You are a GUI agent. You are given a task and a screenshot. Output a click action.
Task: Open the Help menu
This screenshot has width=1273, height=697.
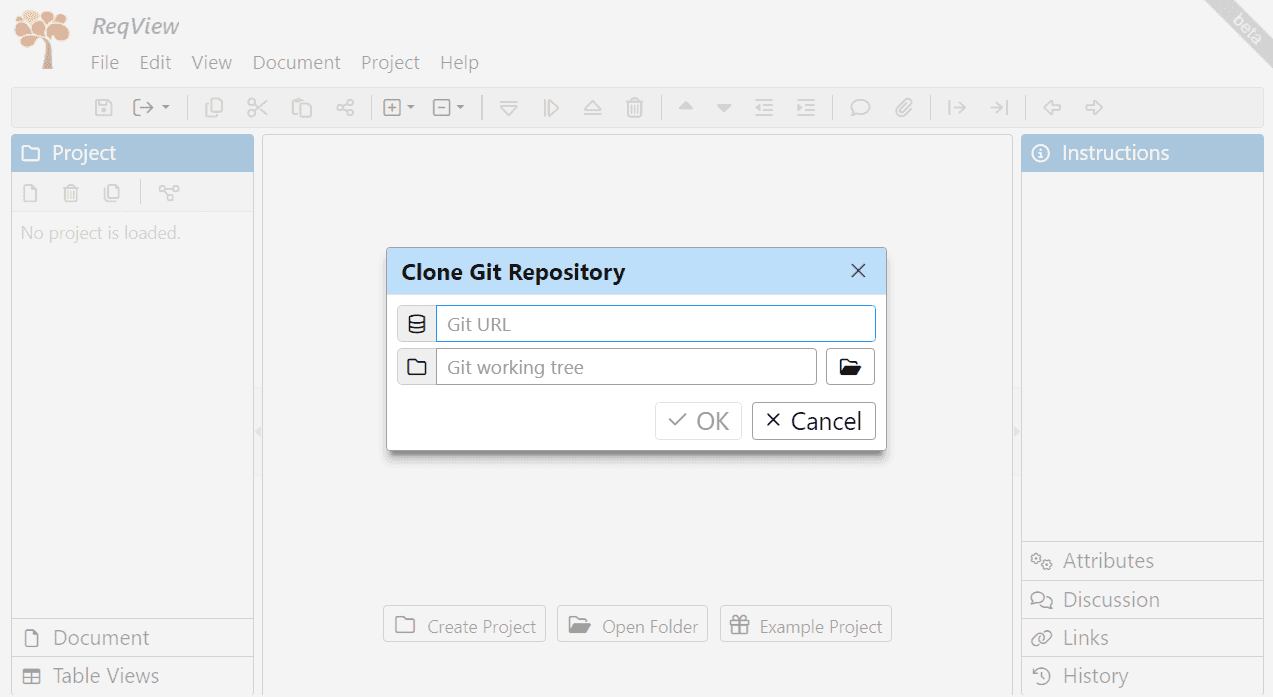click(x=460, y=62)
